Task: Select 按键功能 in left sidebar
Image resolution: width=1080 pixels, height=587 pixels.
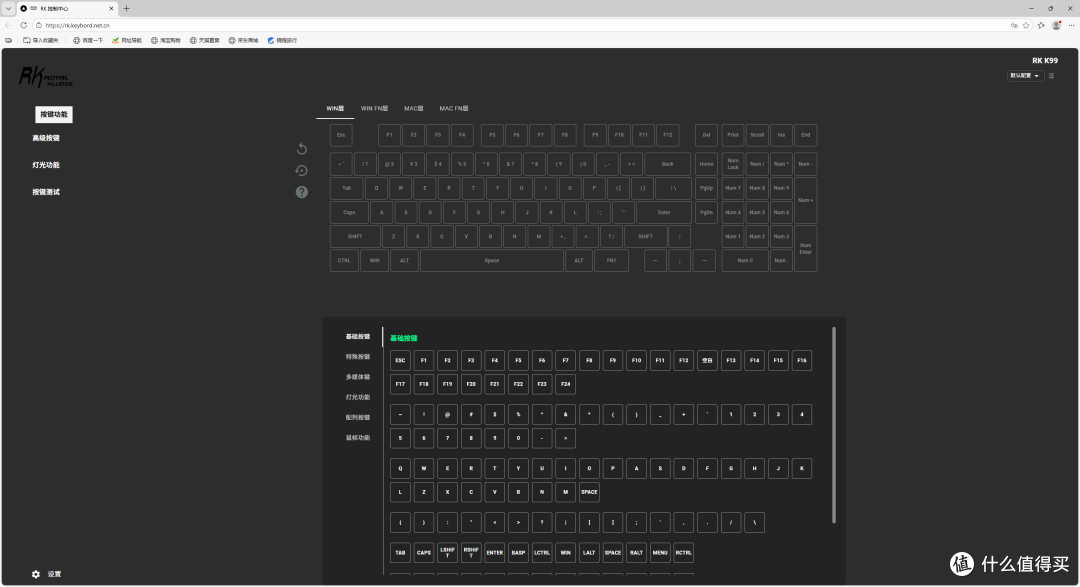Action: pyautogui.click(x=54, y=114)
